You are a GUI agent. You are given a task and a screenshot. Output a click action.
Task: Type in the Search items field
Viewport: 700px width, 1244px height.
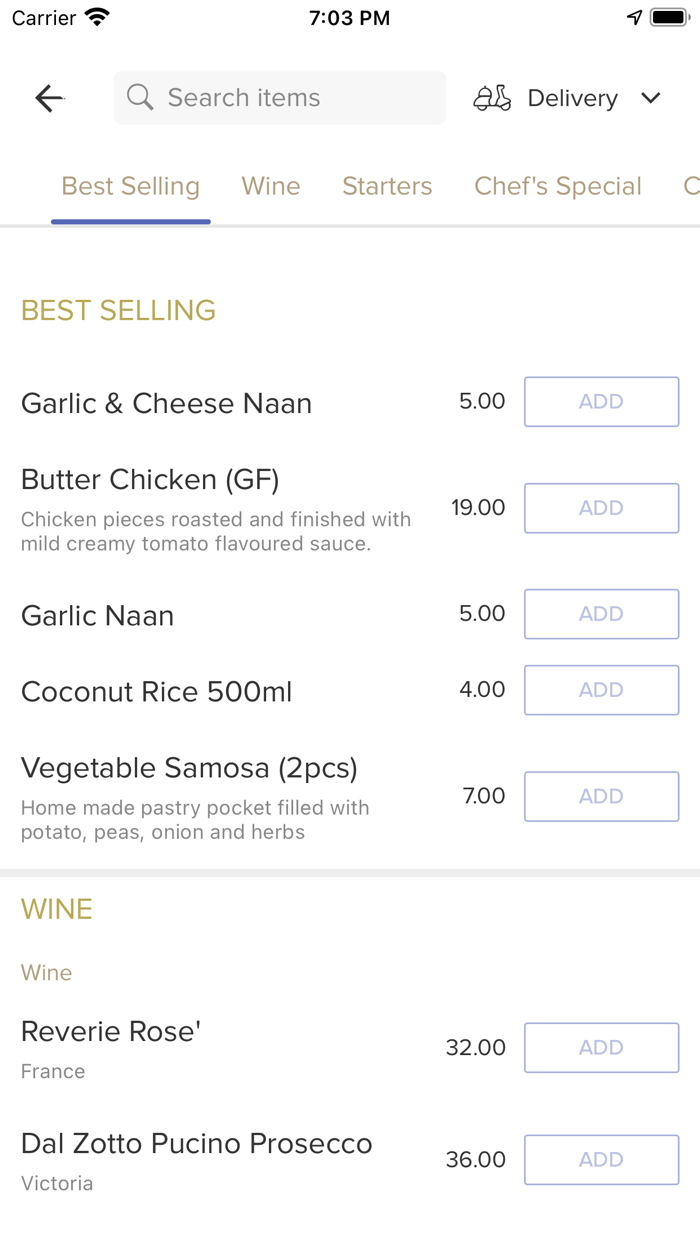click(x=290, y=98)
